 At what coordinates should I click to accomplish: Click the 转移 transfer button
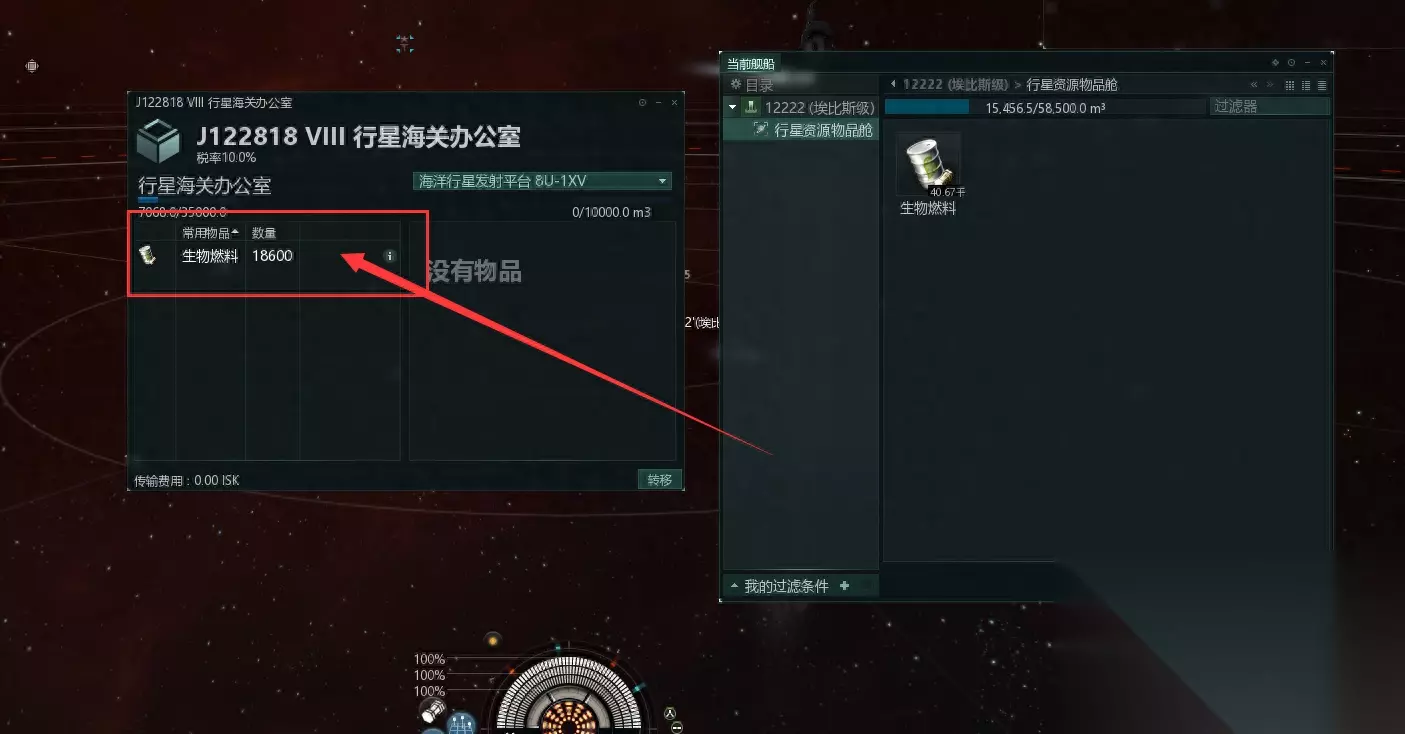point(659,480)
